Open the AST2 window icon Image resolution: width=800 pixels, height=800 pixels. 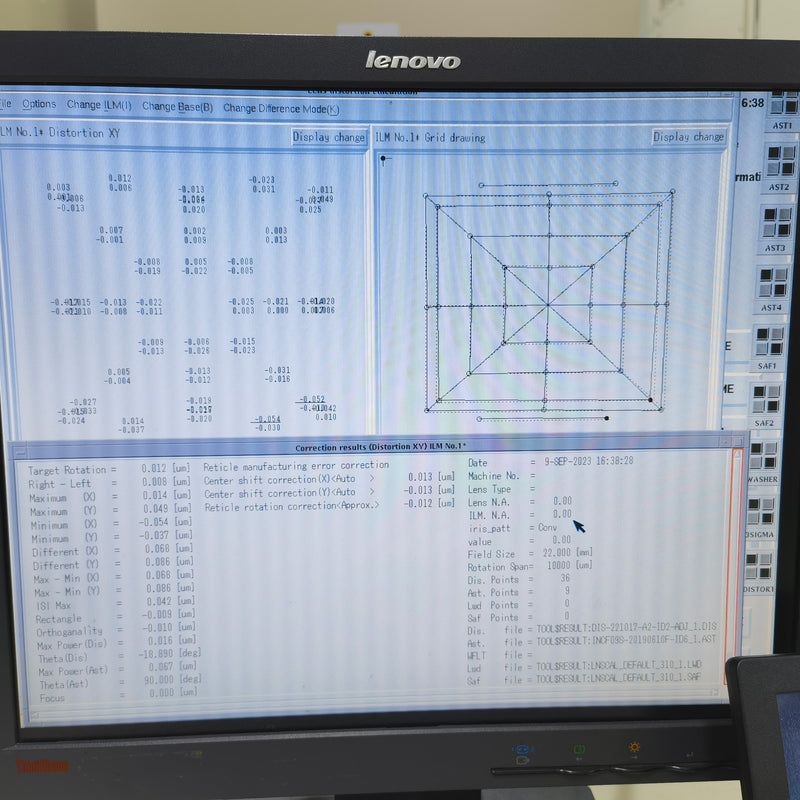(x=781, y=168)
